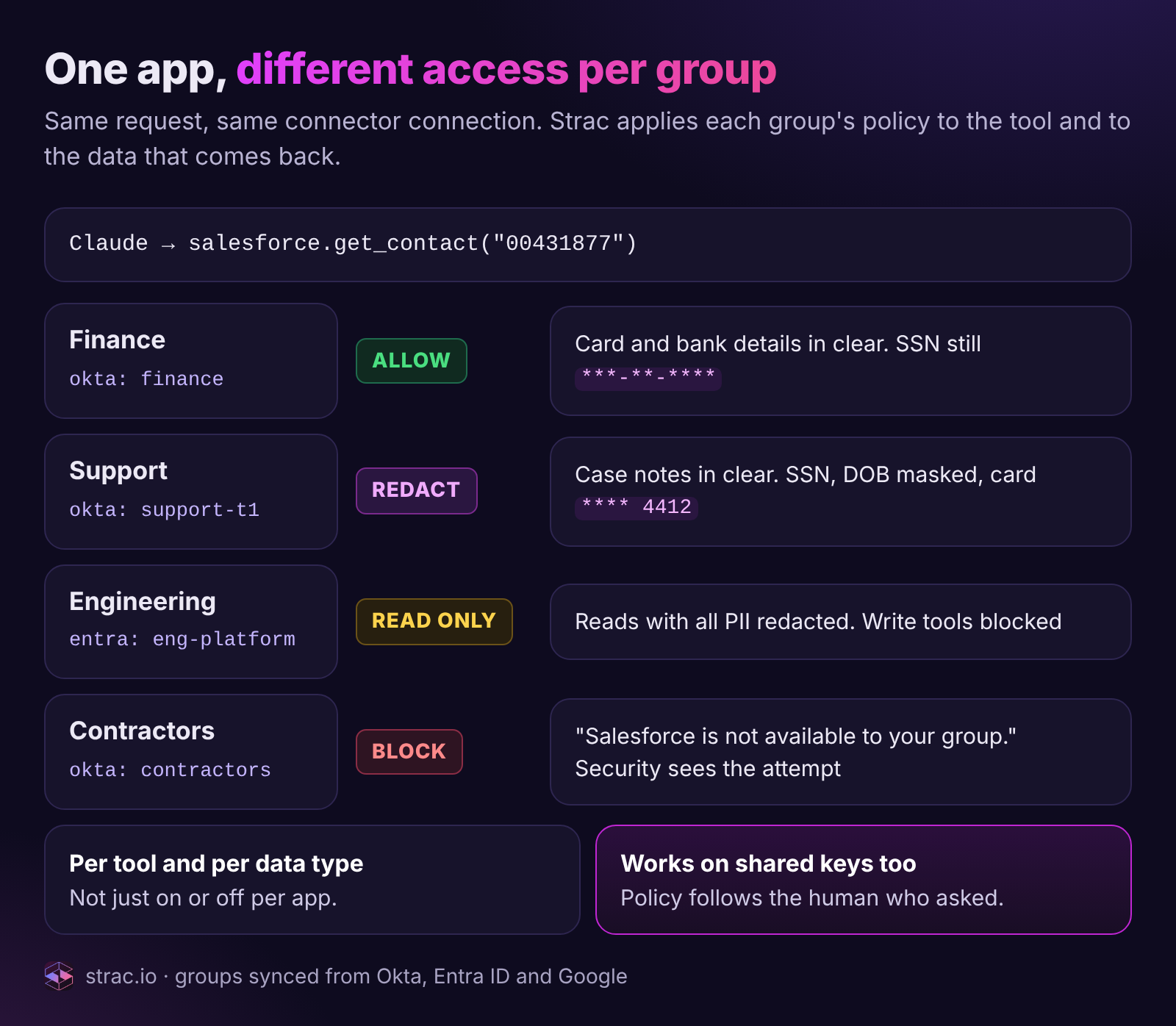Screen dimensions: 1176x1026
Task: Click 'Per tool and per data type' heading
Action: pyautogui.click(x=216, y=864)
